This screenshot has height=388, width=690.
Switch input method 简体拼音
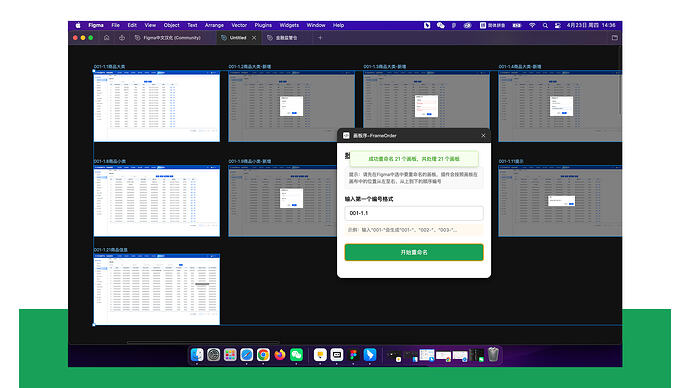pyautogui.click(x=492, y=26)
